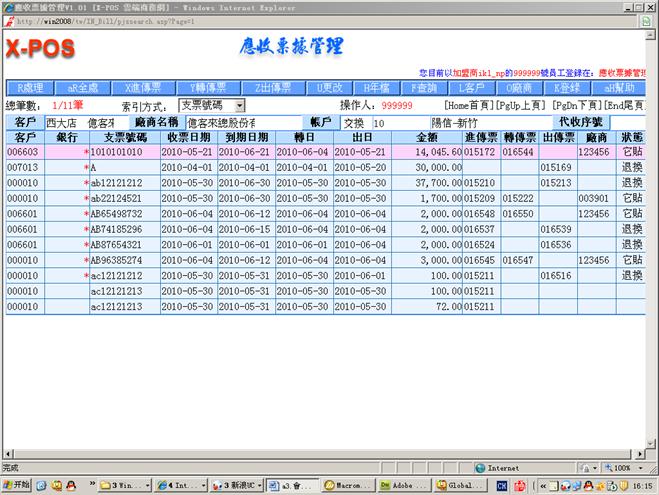Image resolution: width=659 pixels, height=495 pixels.
Task: Click the Z出傳票 toolbar button
Action: click(271, 88)
